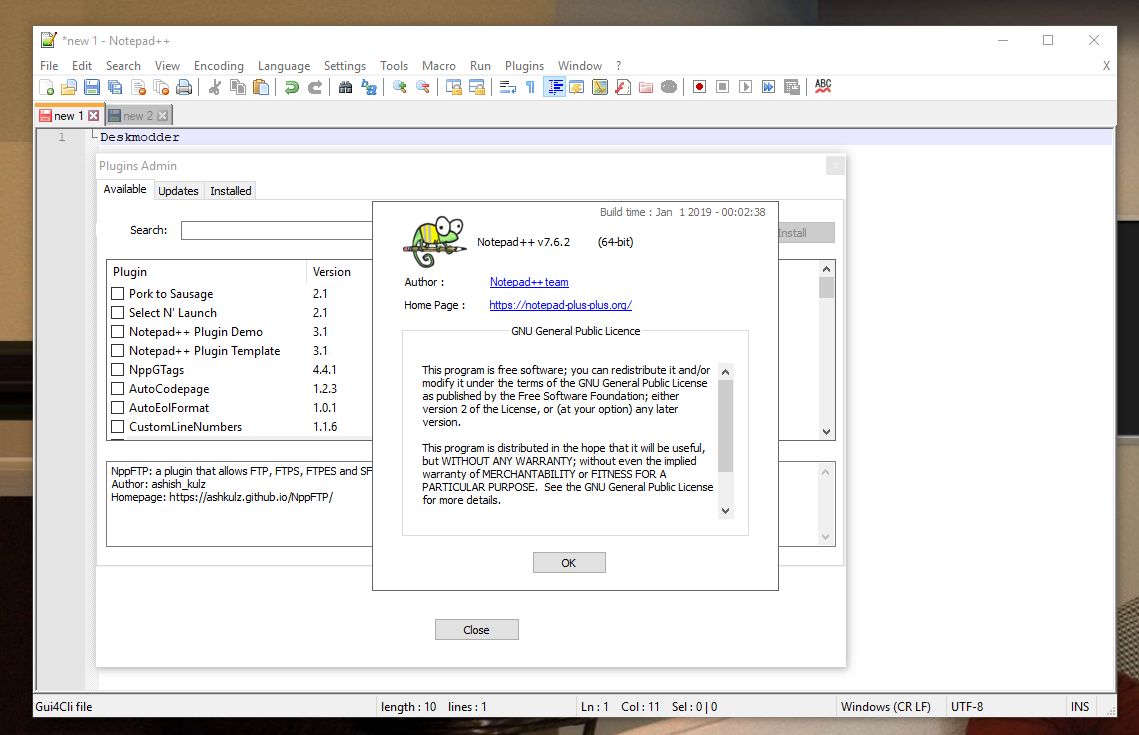The width and height of the screenshot is (1139, 735).
Task: Click the Install button in Plugins Admin
Action: [x=806, y=232]
